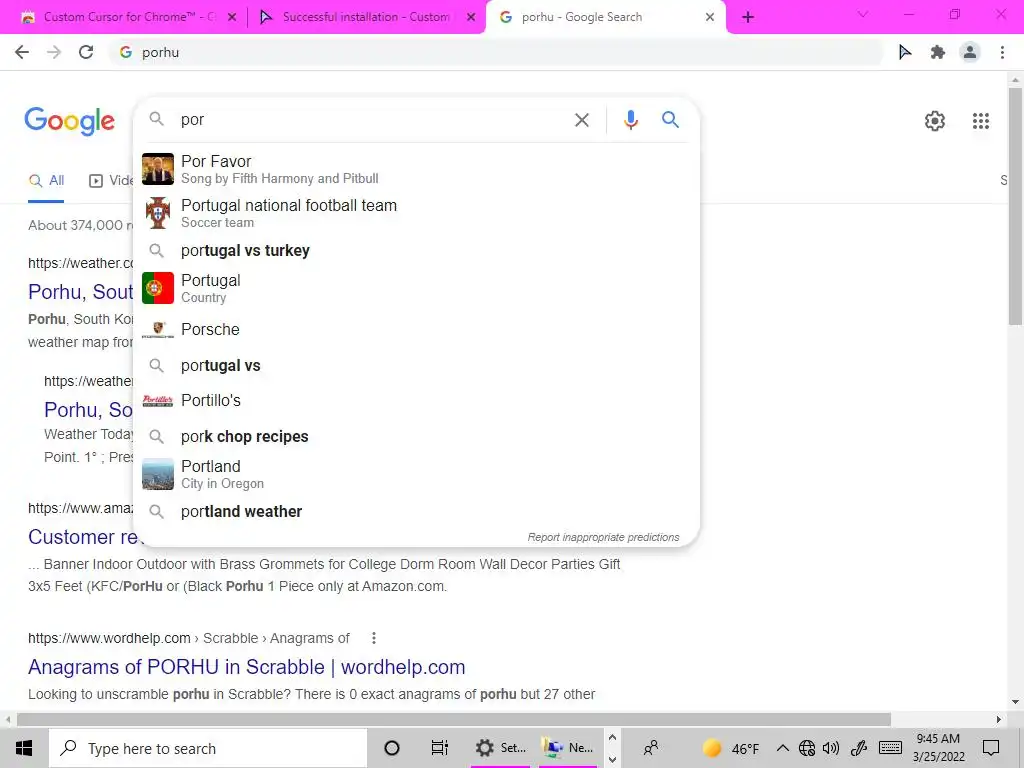Open the Windows notification center
Image resolution: width=1024 pixels, height=768 pixels.
[991, 748]
